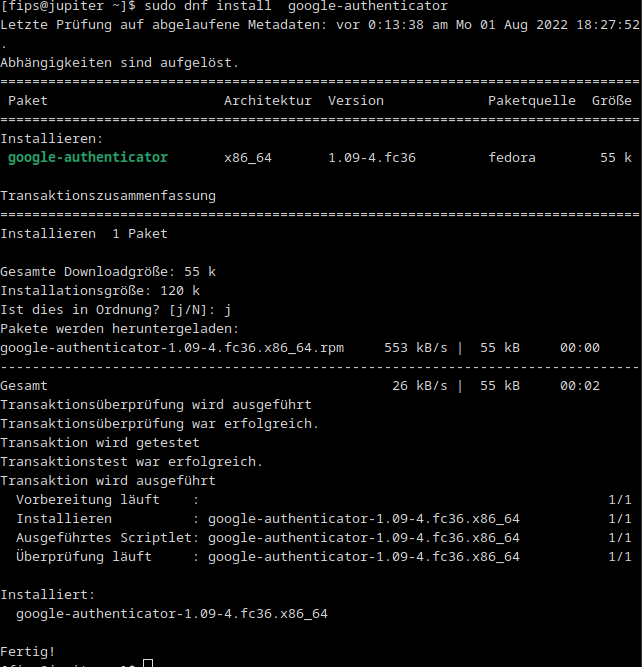This screenshot has height=667, width=642.
Task: Click the 'Fertig!' completion message
Action: click(x=28, y=651)
